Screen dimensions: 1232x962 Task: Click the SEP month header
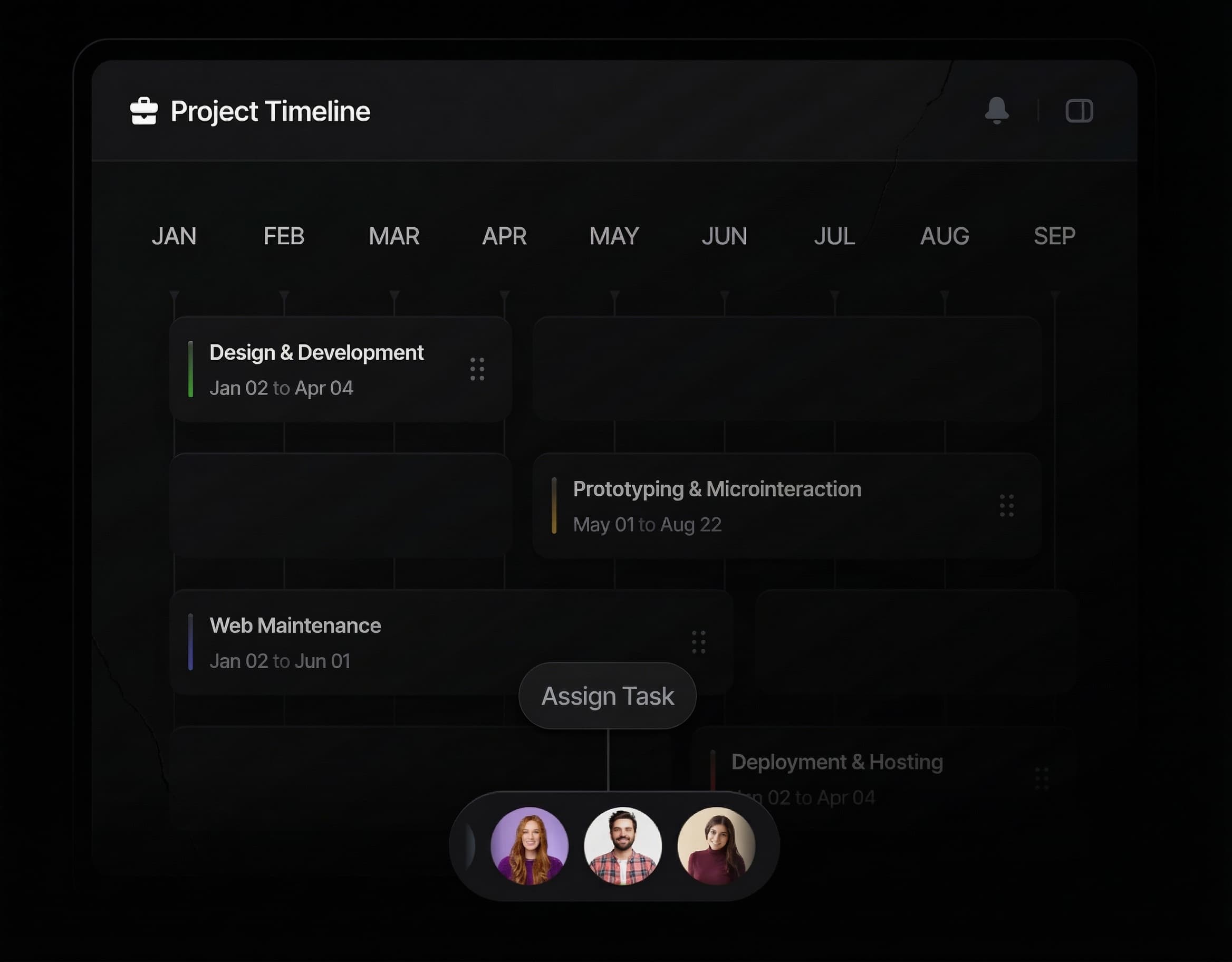1054,236
